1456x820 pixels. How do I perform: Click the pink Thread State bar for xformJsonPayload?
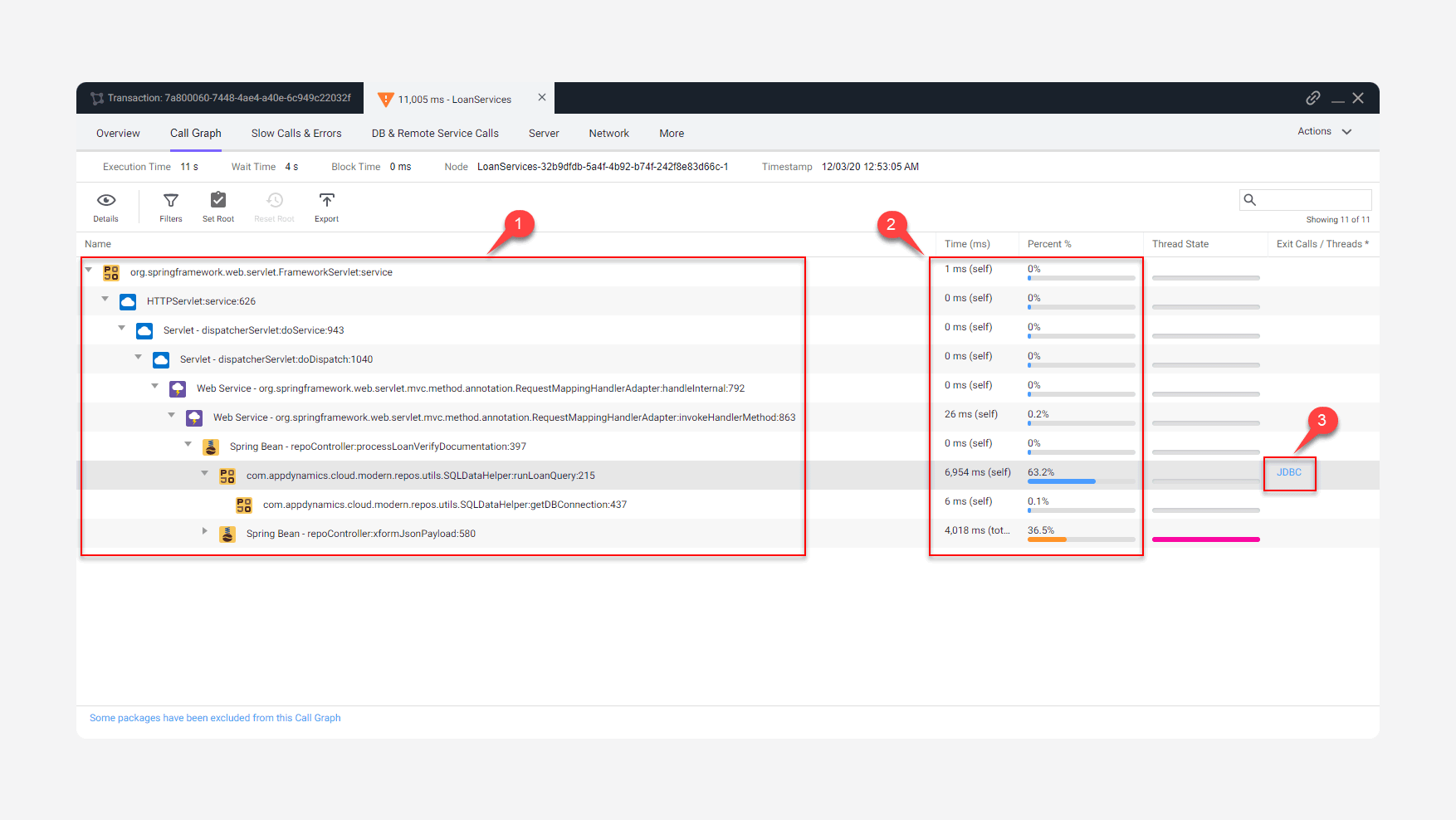[x=1205, y=539]
